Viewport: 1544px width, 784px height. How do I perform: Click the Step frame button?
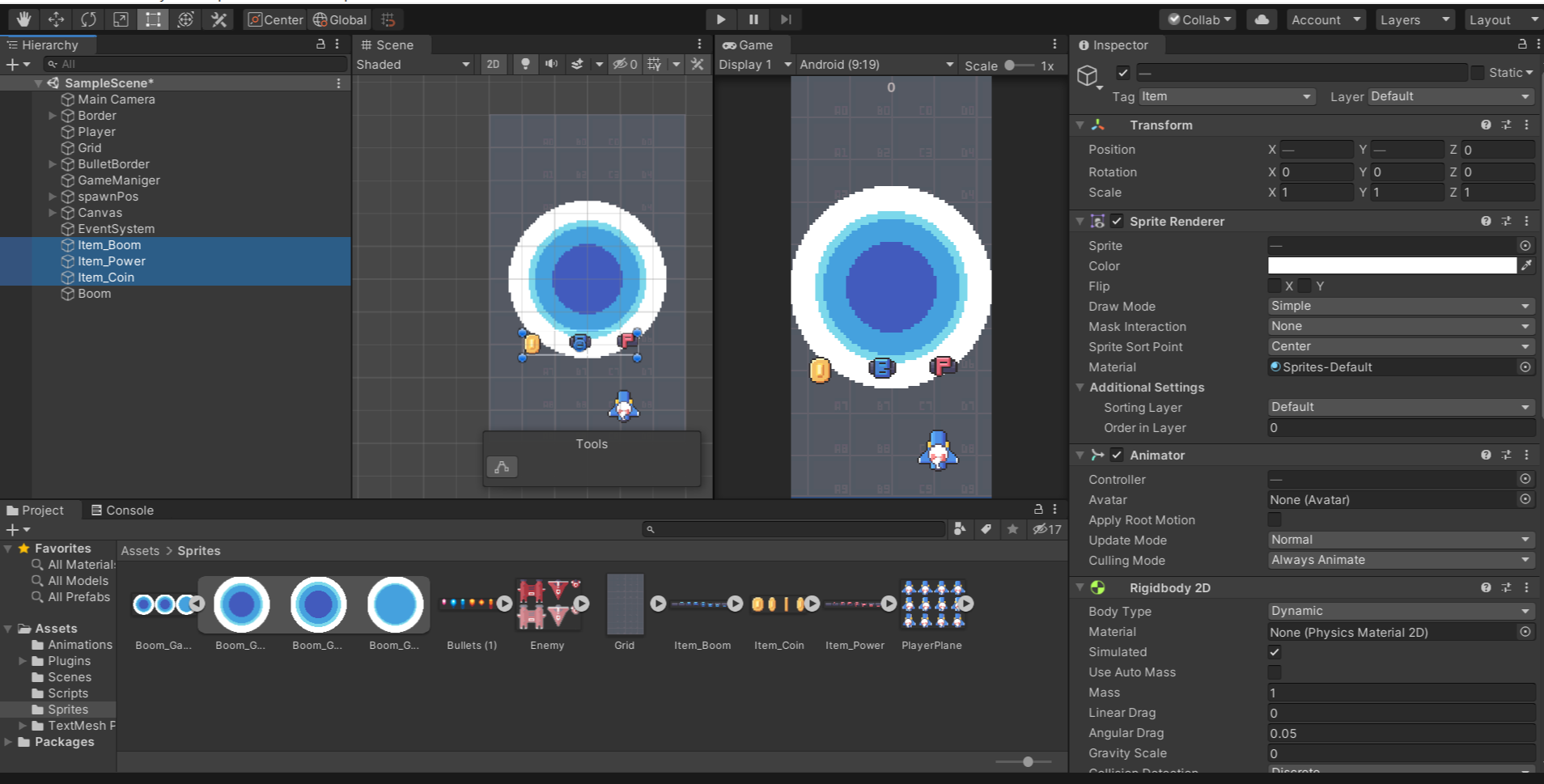[786, 19]
